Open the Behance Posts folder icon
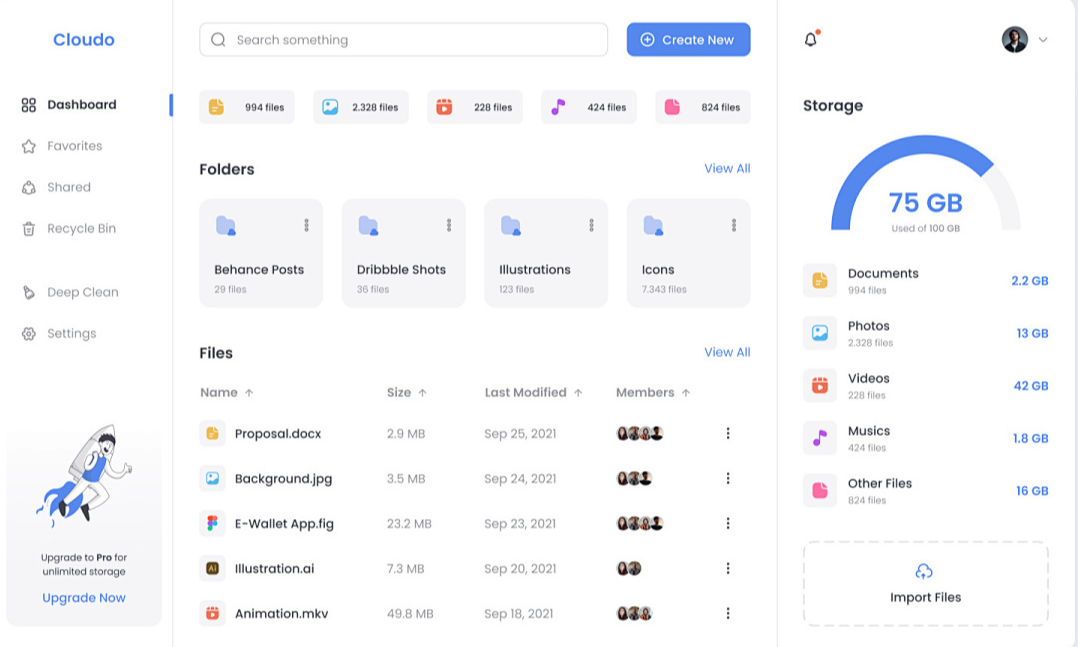This screenshot has height=647, width=1078. [226, 226]
